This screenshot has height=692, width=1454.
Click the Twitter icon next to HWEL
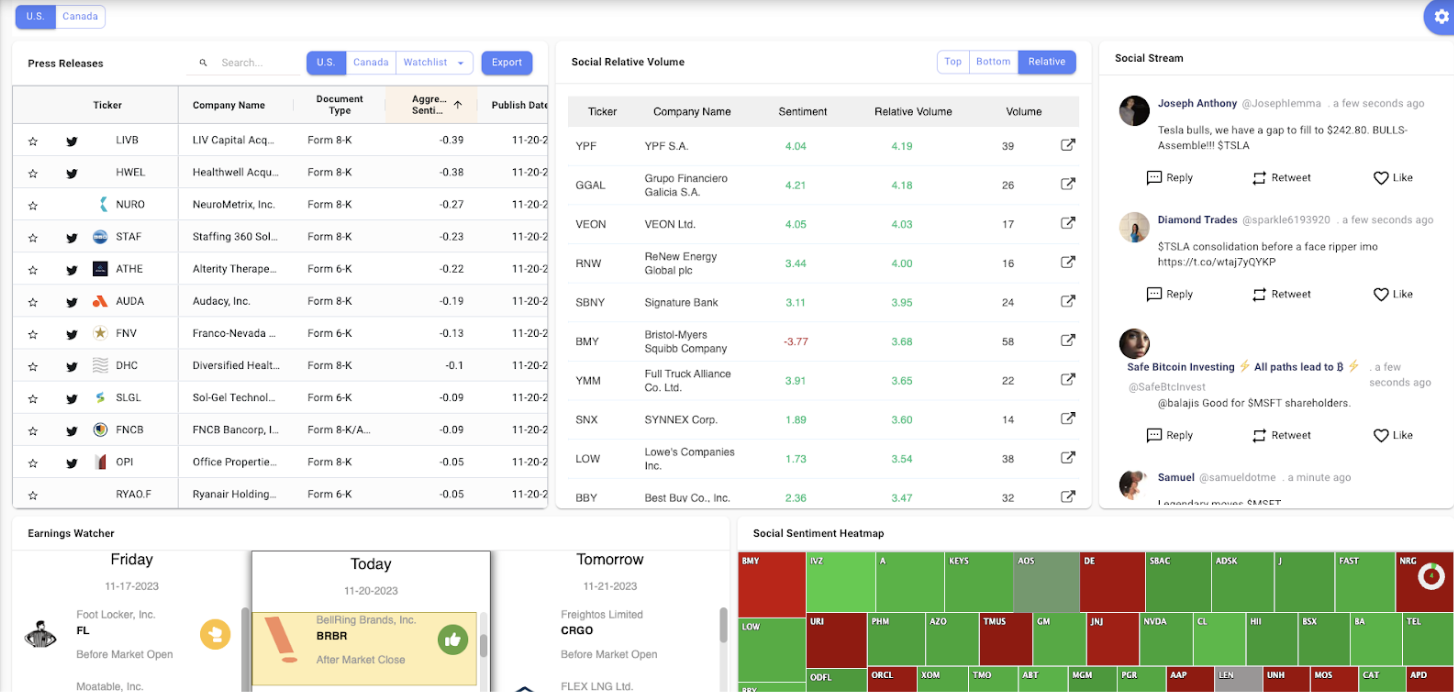[72, 173]
